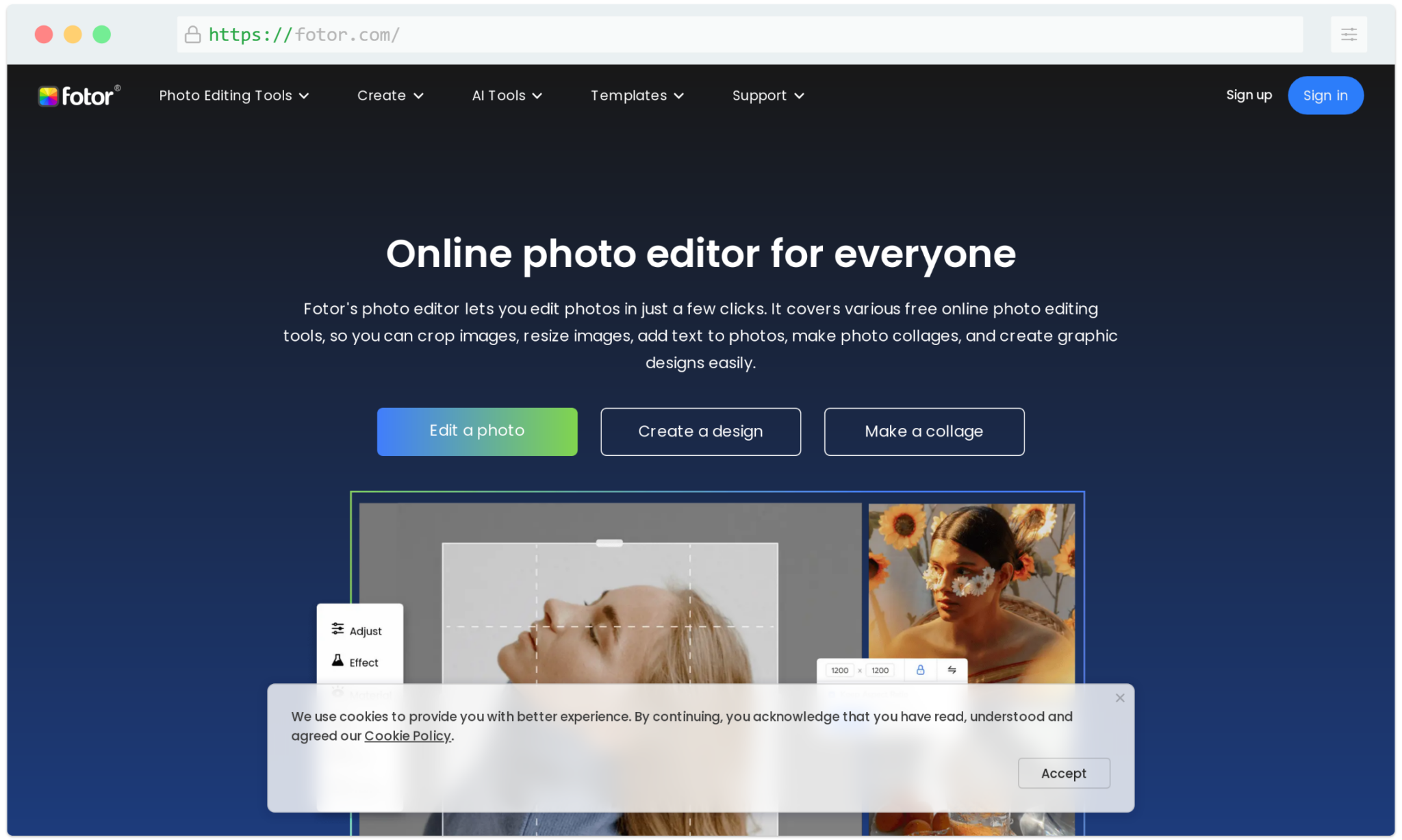
Task: Click the address bar URL field
Action: (x=739, y=34)
